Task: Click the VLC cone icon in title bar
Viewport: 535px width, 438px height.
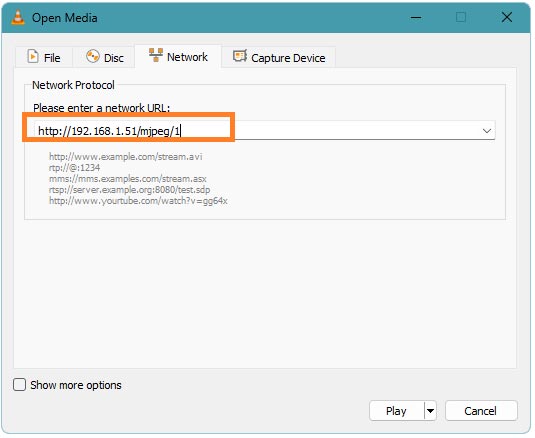Action: click(x=18, y=17)
